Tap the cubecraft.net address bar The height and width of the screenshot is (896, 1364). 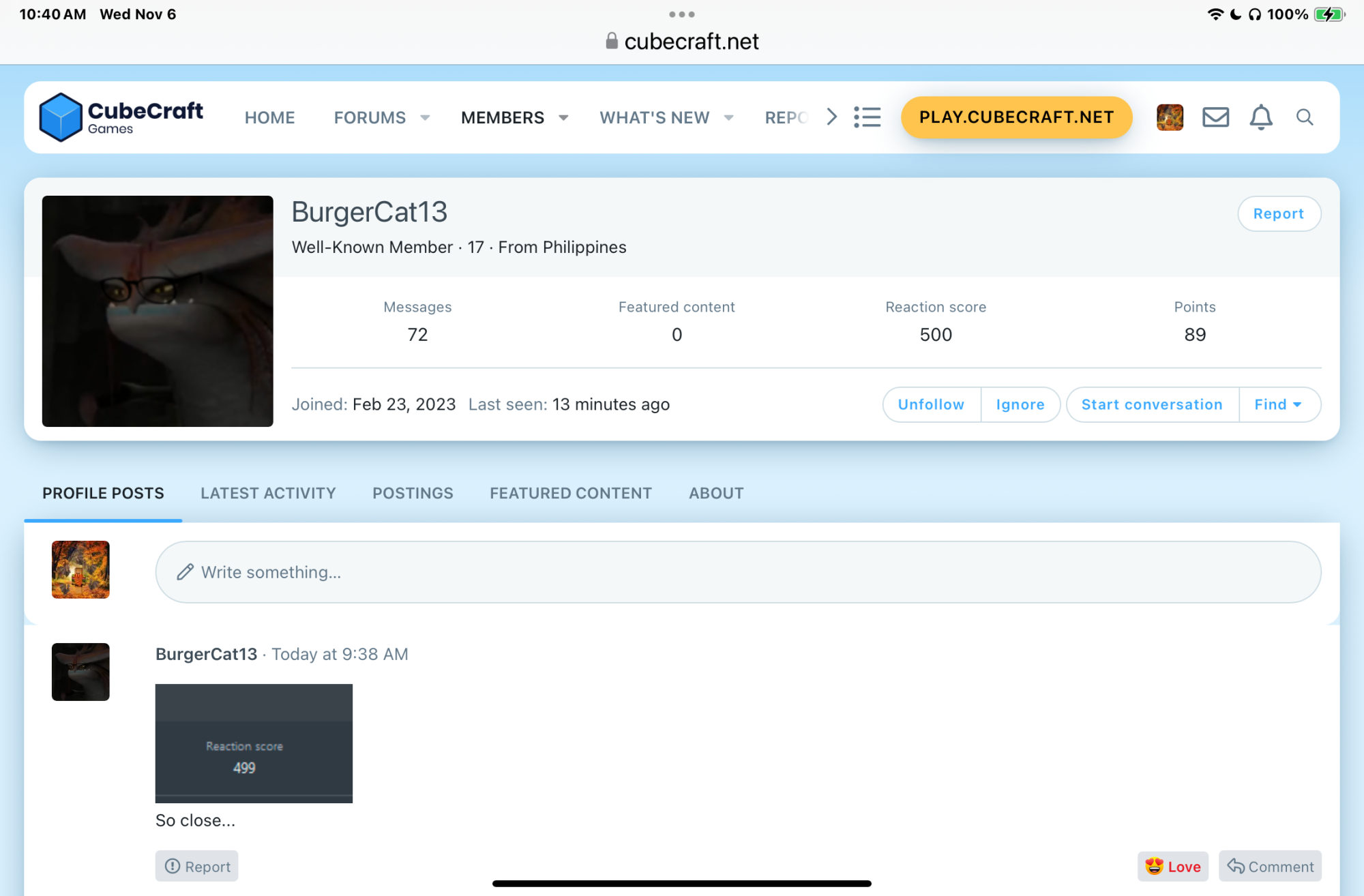[x=682, y=41]
